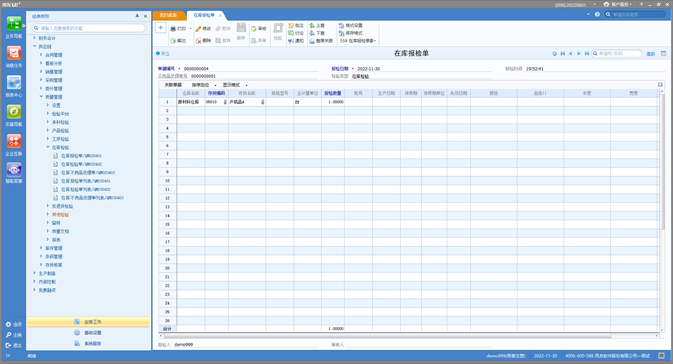Open the customer service menu in title bar

[618, 4]
